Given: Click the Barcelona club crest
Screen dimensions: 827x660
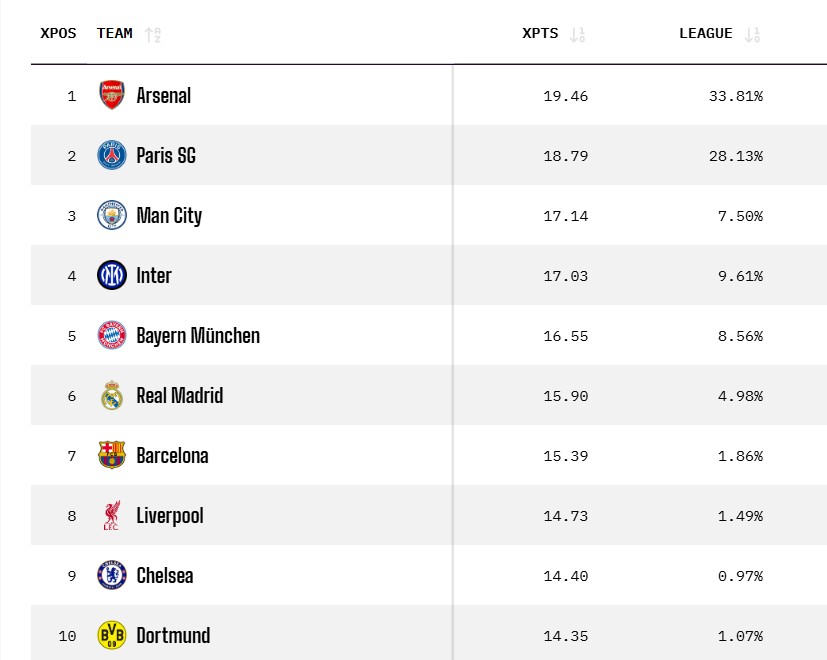Looking at the screenshot, I should tap(112, 456).
